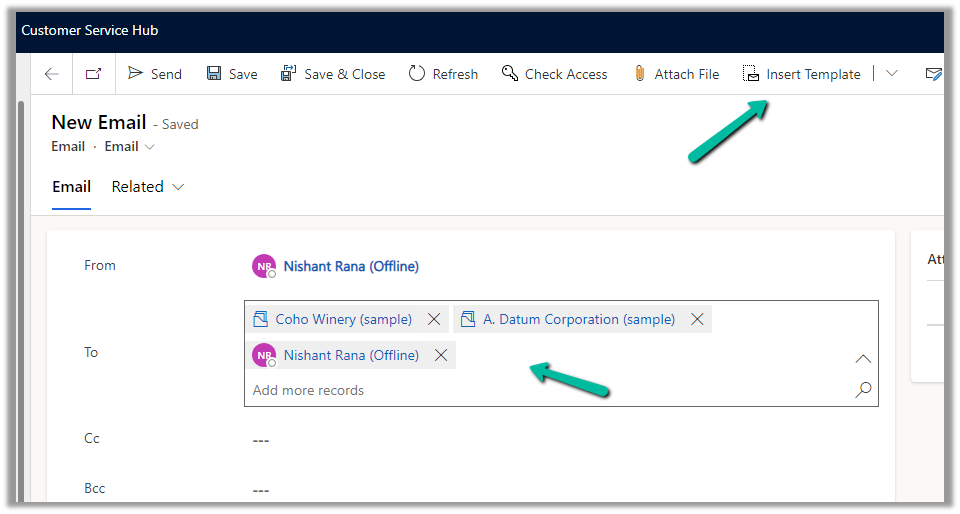This screenshot has width=960, height=514.
Task: Click the partially visible envelope pencil icon
Action: click(934, 74)
